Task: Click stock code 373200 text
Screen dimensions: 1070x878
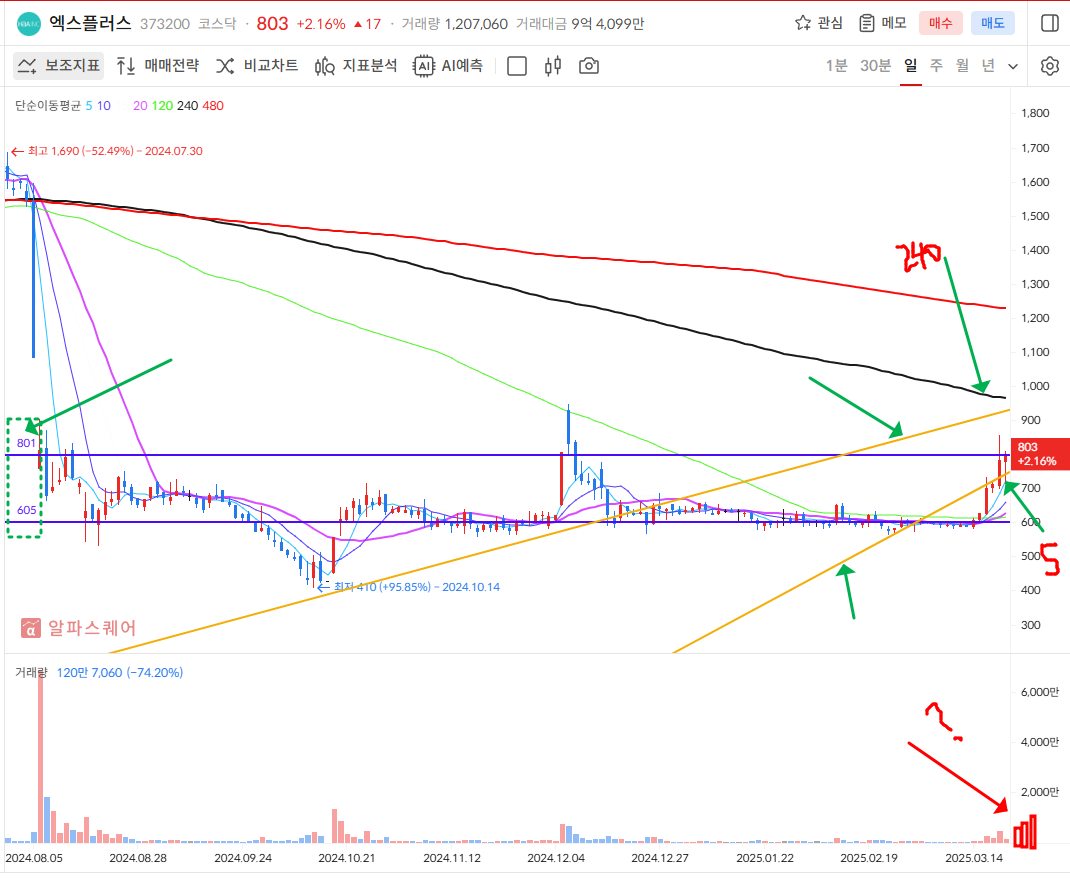Action: 165,24
